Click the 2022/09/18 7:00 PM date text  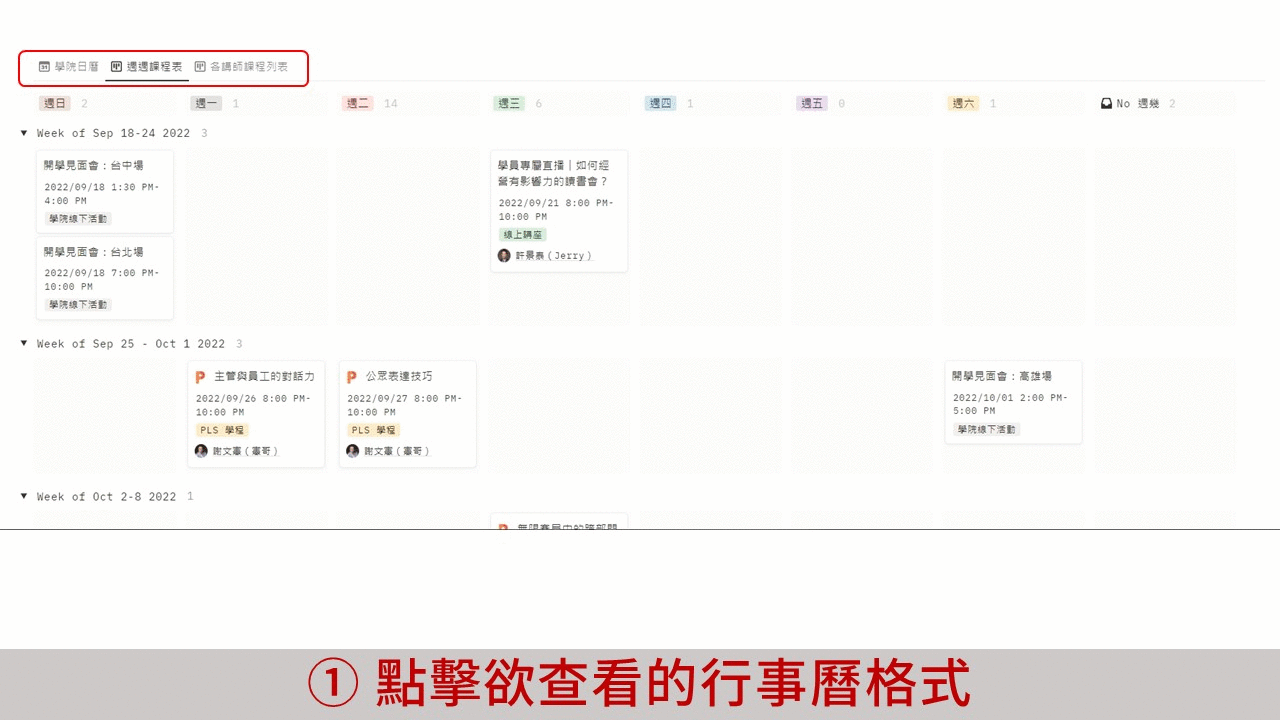point(102,280)
